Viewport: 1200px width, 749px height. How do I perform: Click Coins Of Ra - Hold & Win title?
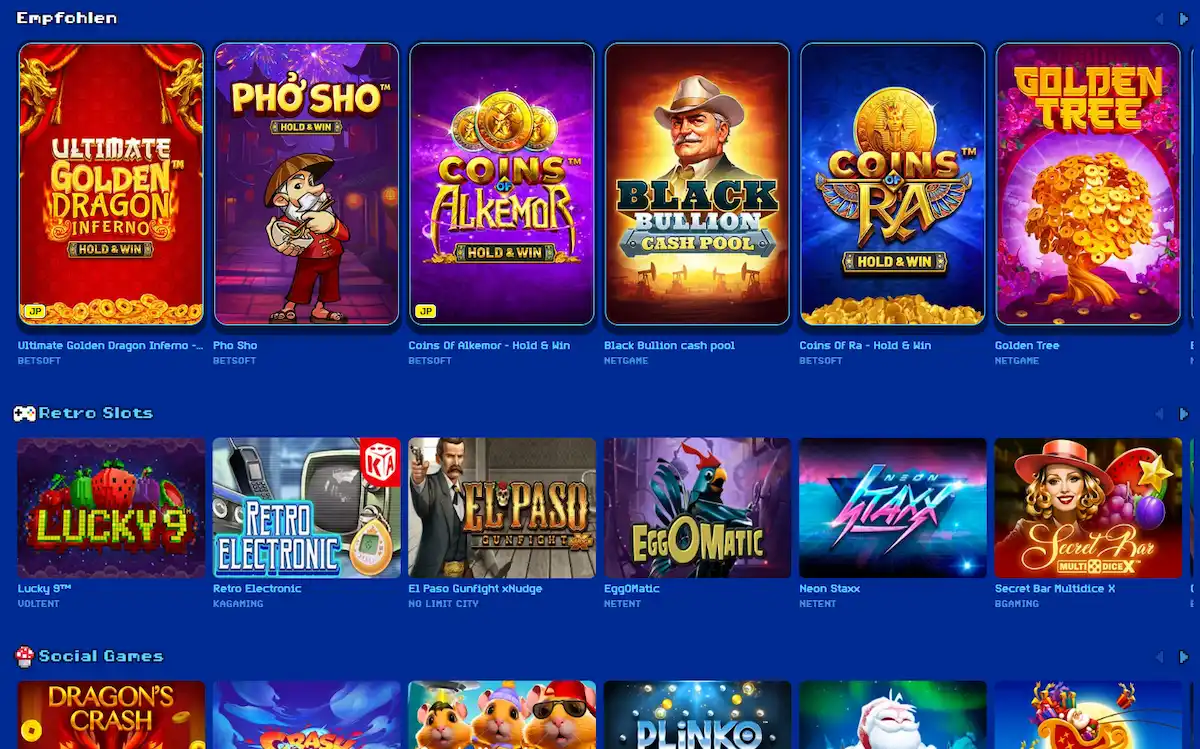[865, 346]
